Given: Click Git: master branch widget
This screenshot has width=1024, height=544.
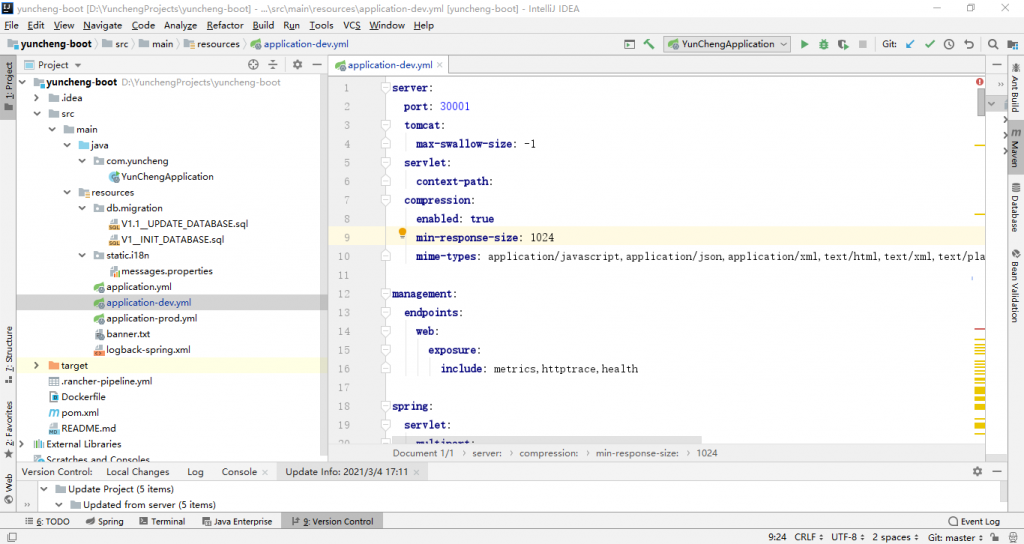Looking at the screenshot, I should (x=955, y=537).
